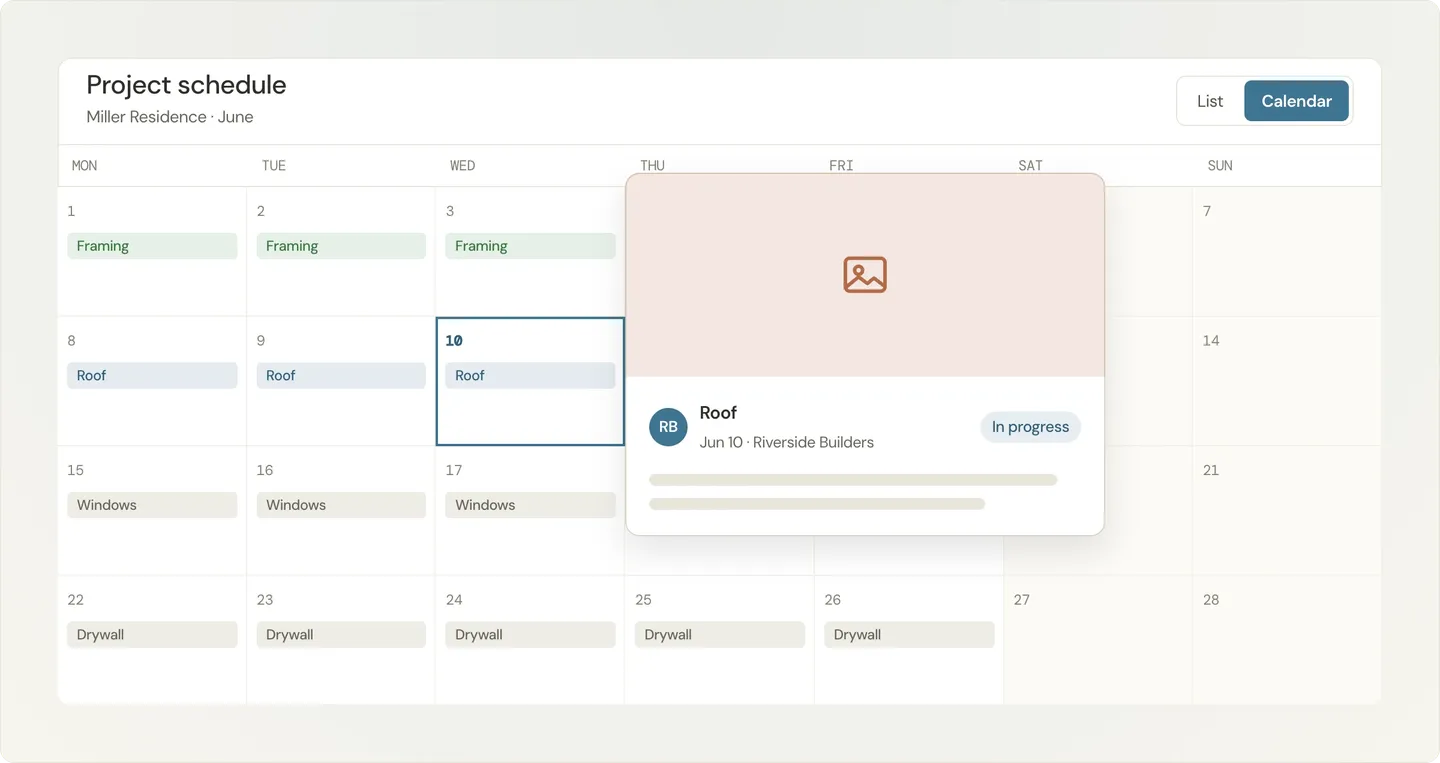The image size is (1440, 763).
Task: Click the image placeholder icon in popover
Action: point(865,275)
